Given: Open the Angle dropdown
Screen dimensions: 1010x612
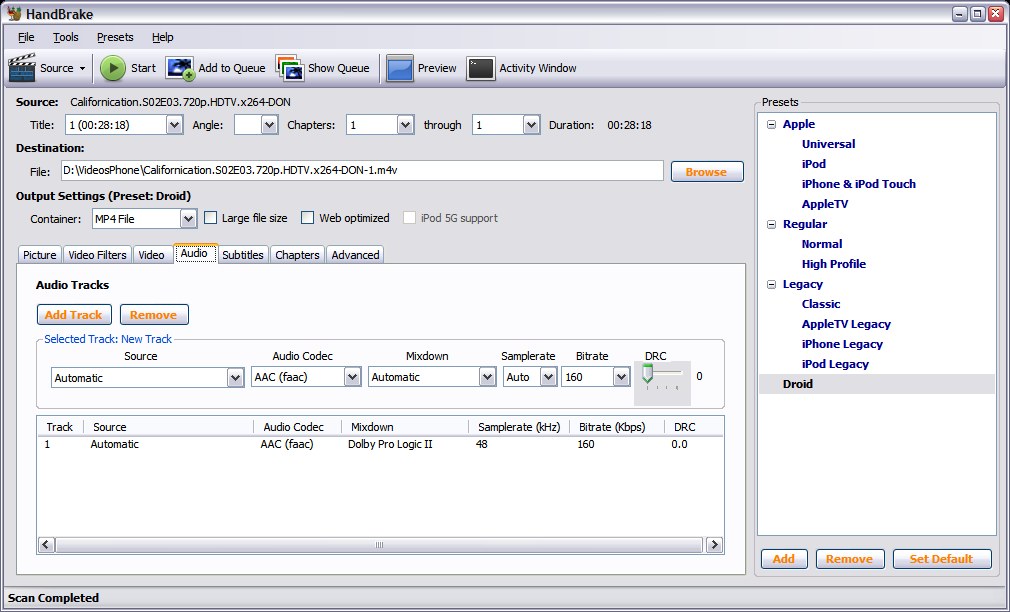Looking at the screenshot, I should click(x=269, y=125).
